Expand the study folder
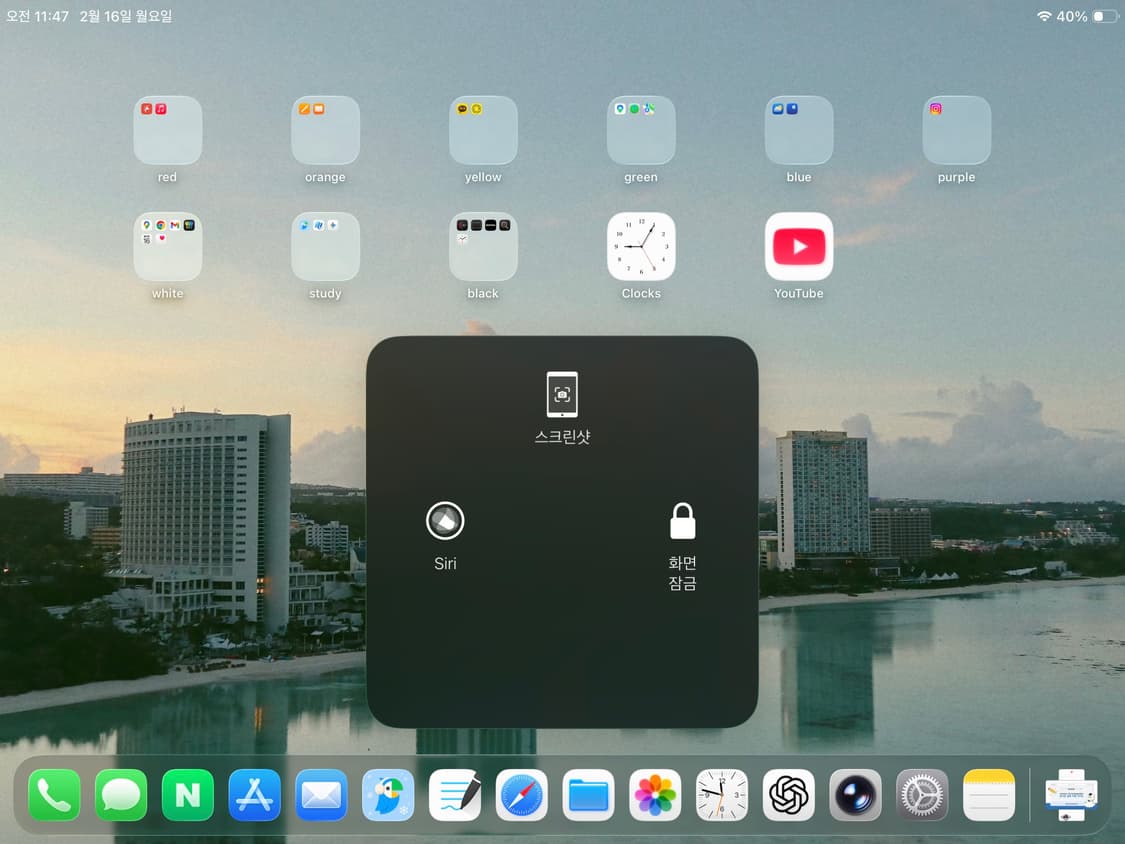Viewport: 1125px width, 844px height. pyautogui.click(x=325, y=247)
